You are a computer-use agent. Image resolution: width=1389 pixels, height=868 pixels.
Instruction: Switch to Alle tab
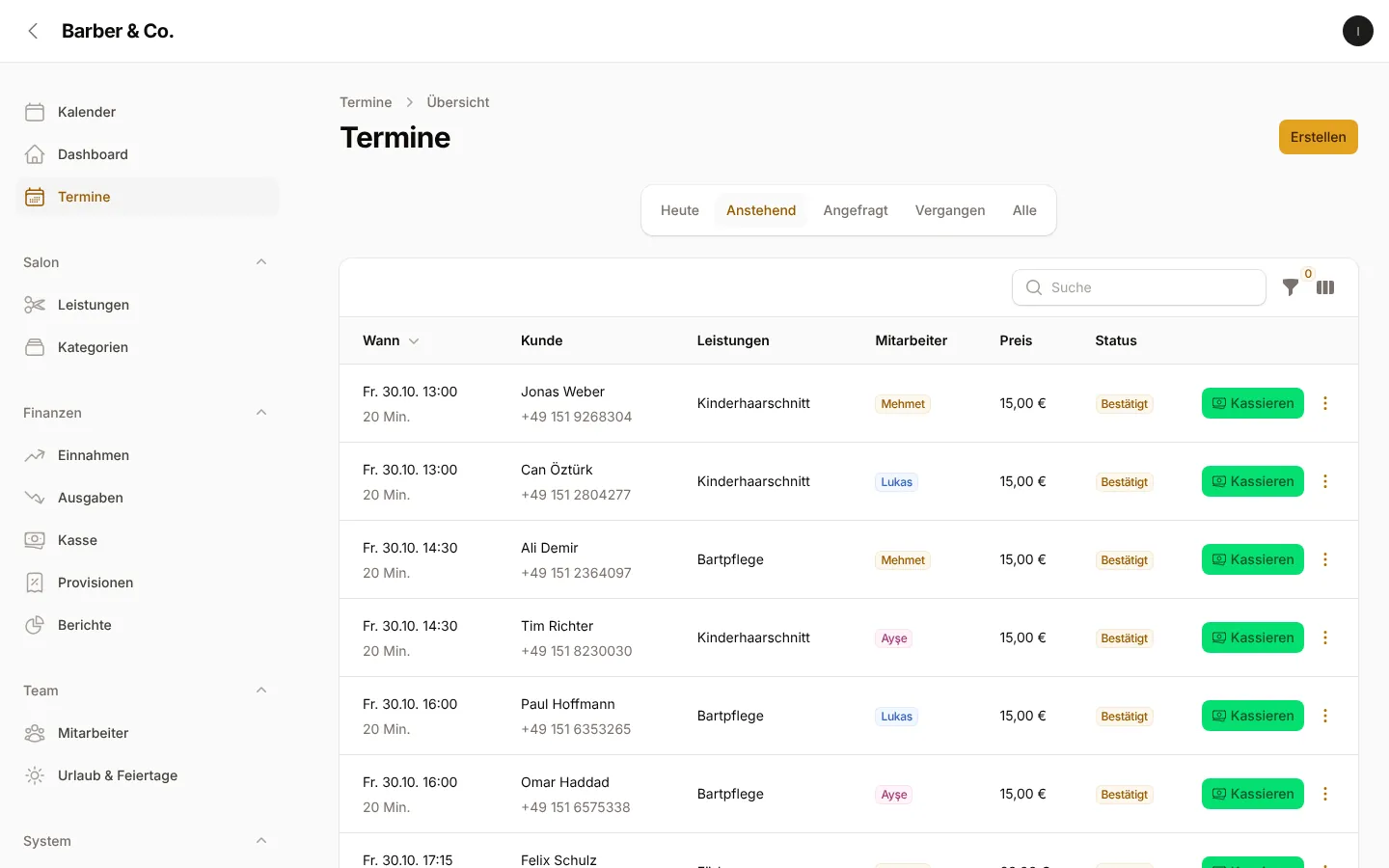click(1024, 210)
